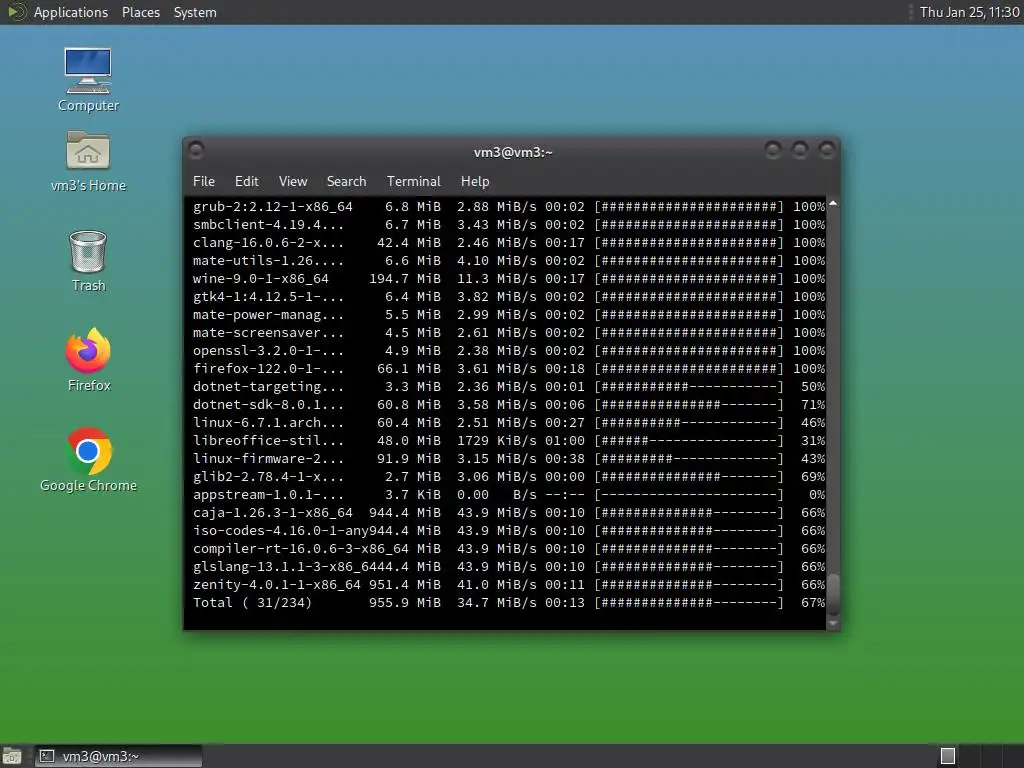This screenshot has width=1024, height=768.
Task: Click the terminal title vm3@vm3:~
Action: coord(513,152)
